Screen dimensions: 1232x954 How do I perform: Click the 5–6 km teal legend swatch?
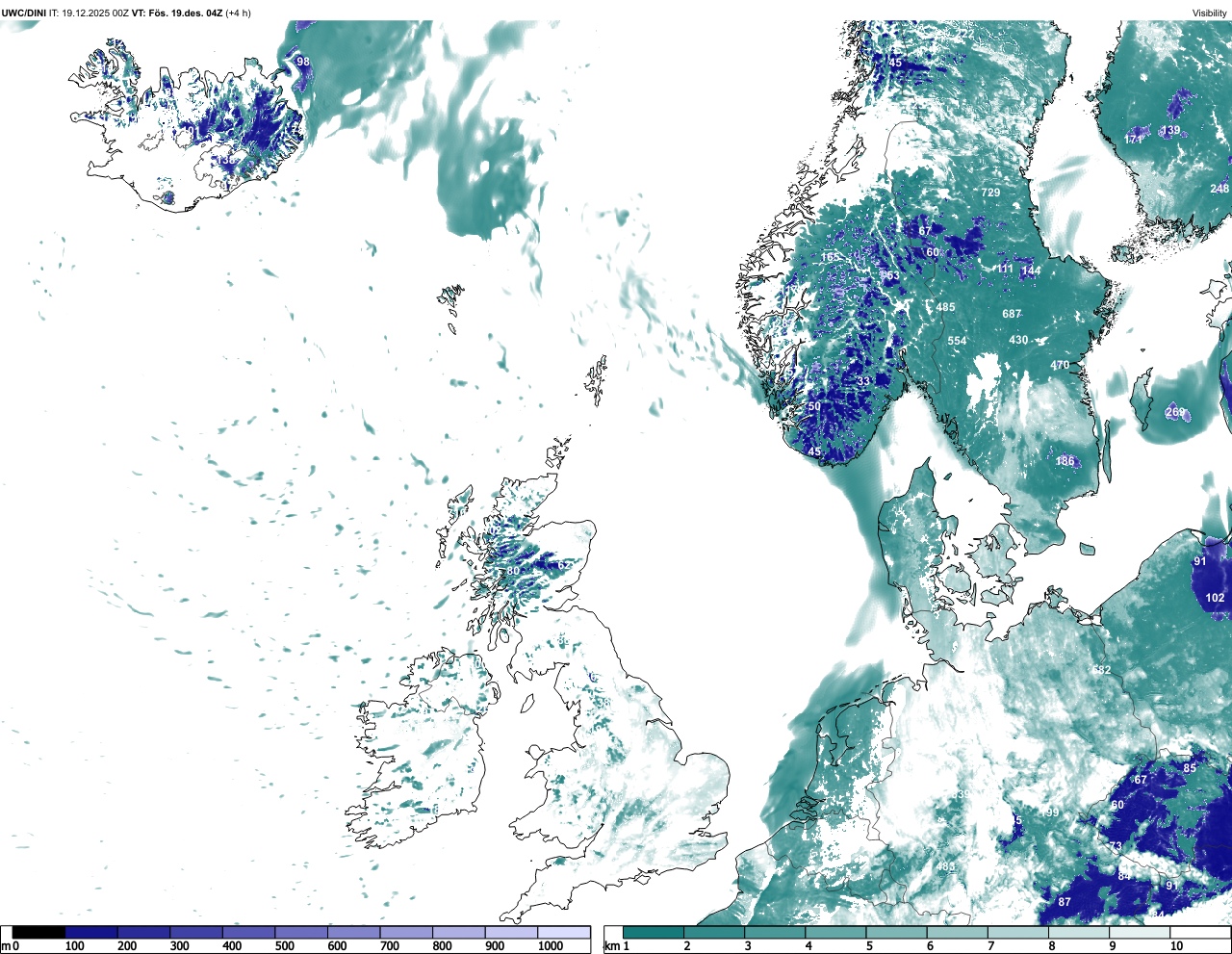(x=897, y=933)
